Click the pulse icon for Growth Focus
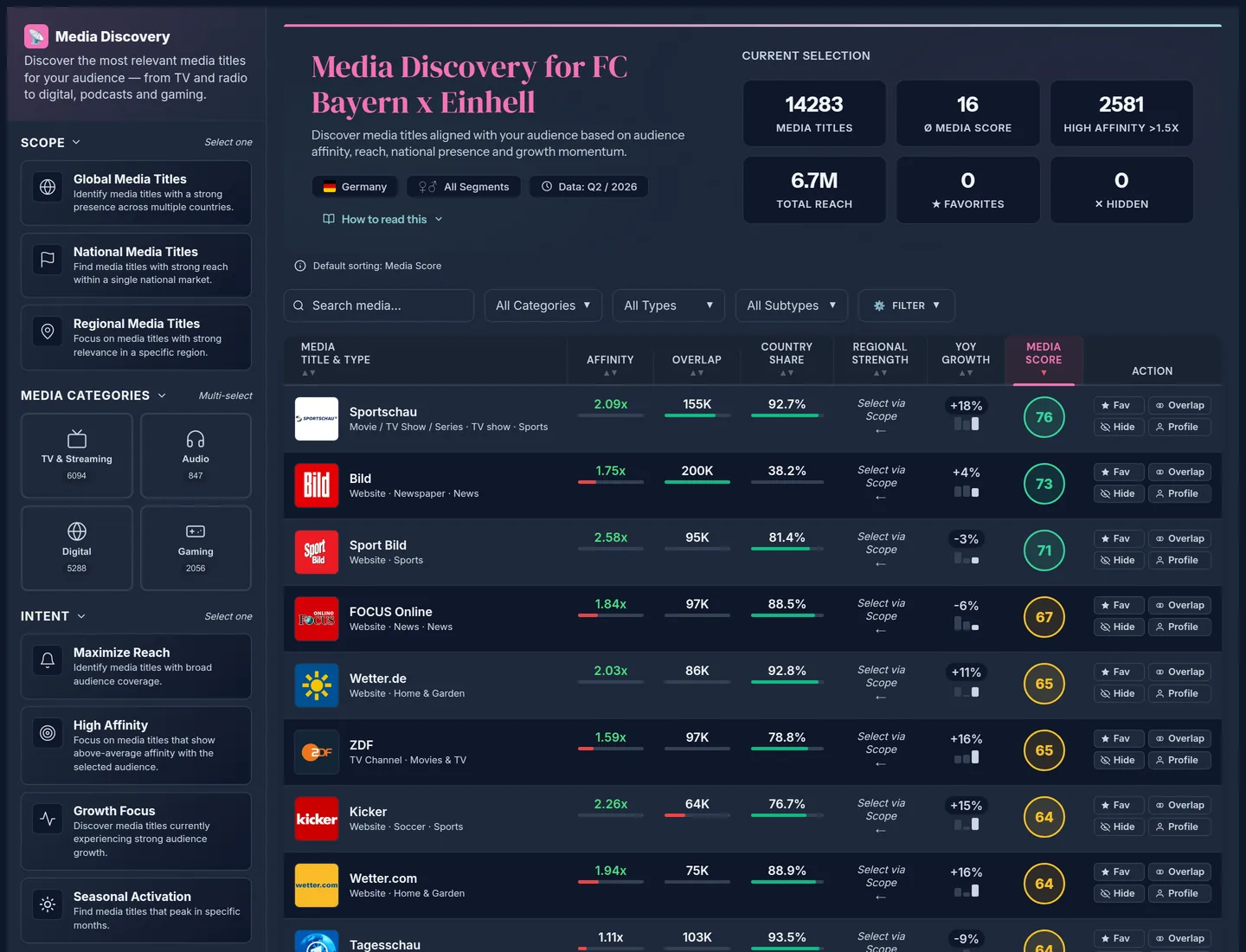The image size is (1246, 952). coord(48,819)
